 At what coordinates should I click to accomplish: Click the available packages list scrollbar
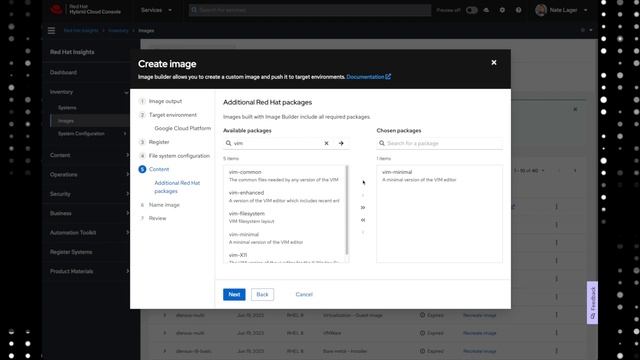[347, 209]
